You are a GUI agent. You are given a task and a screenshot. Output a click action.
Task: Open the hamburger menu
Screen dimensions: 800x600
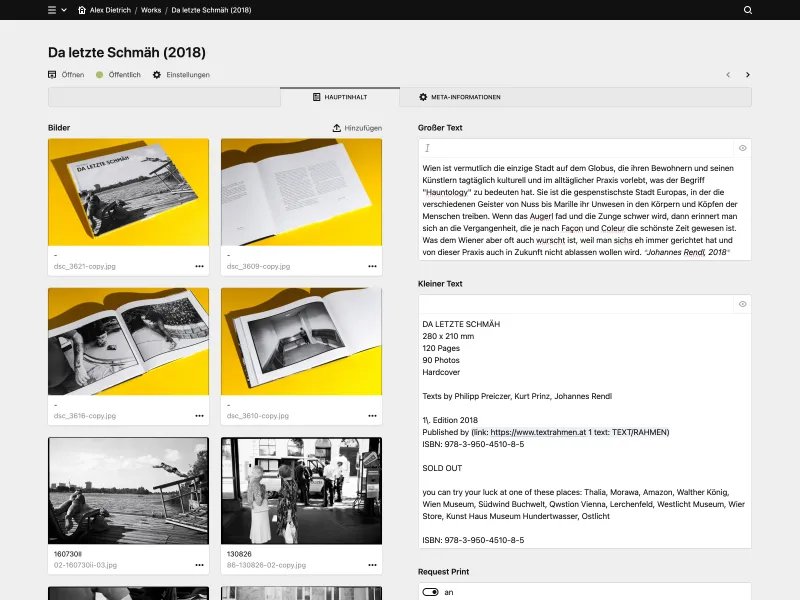tap(50, 11)
